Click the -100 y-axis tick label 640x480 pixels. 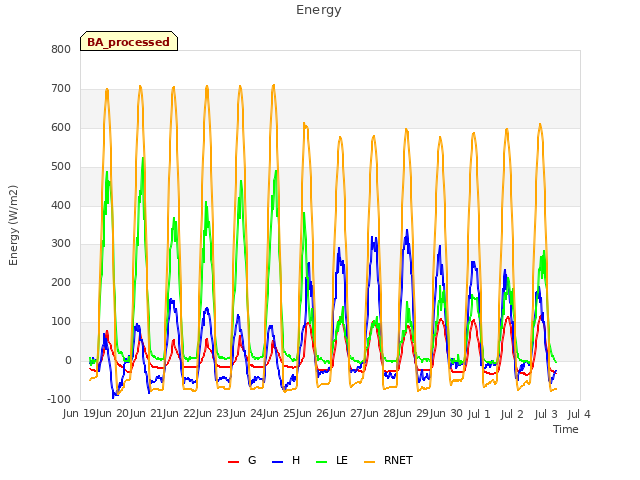59,399
